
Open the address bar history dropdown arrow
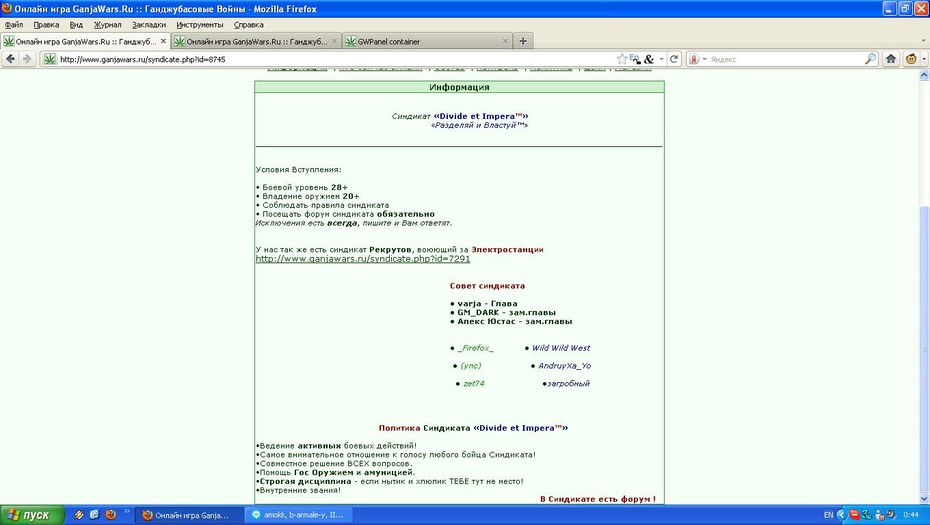click(x=661, y=59)
